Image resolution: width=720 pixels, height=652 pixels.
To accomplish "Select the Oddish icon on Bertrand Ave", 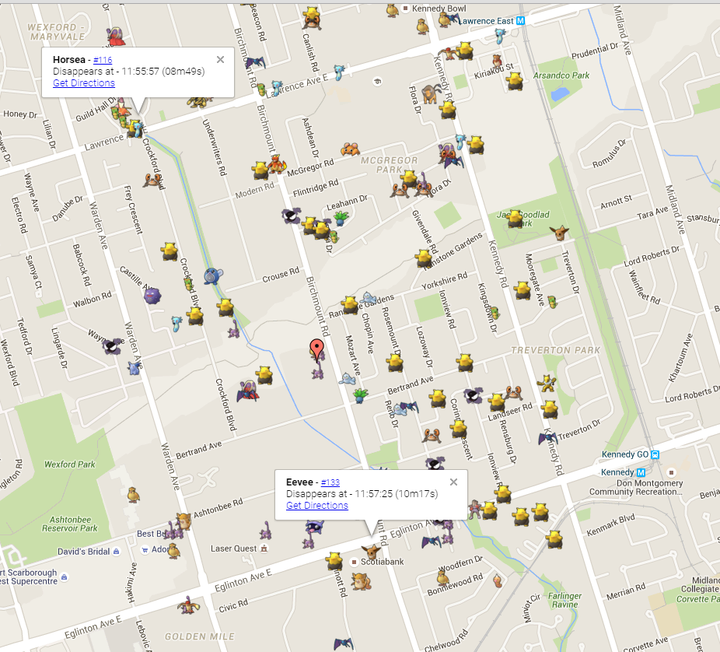I will coord(360,395).
